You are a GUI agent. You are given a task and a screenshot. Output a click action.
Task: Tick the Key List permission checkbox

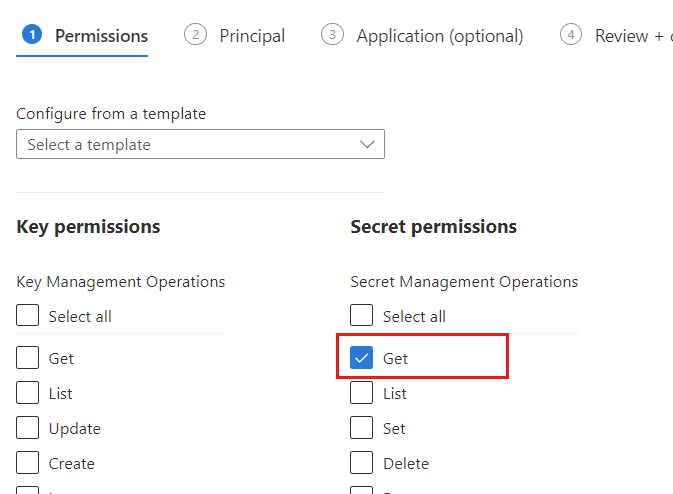(x=28, y=394)
